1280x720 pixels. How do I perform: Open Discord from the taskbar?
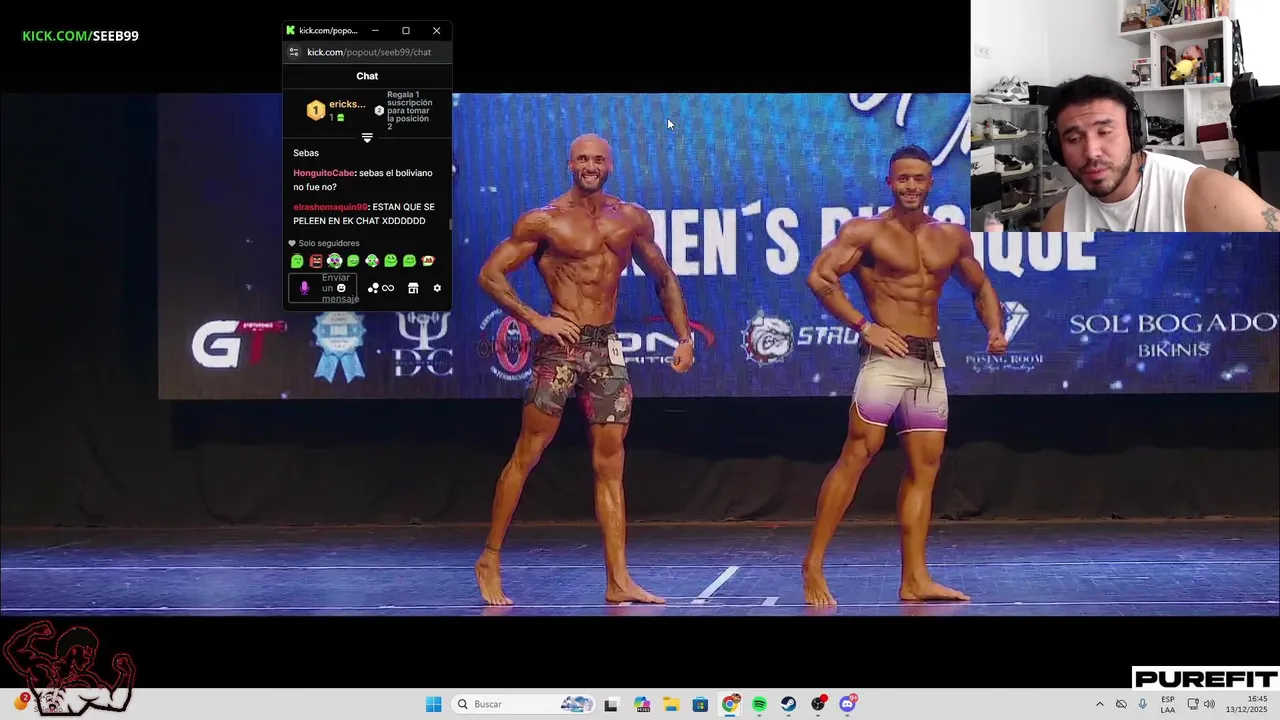pyautogui.click(x=848, y=704)
